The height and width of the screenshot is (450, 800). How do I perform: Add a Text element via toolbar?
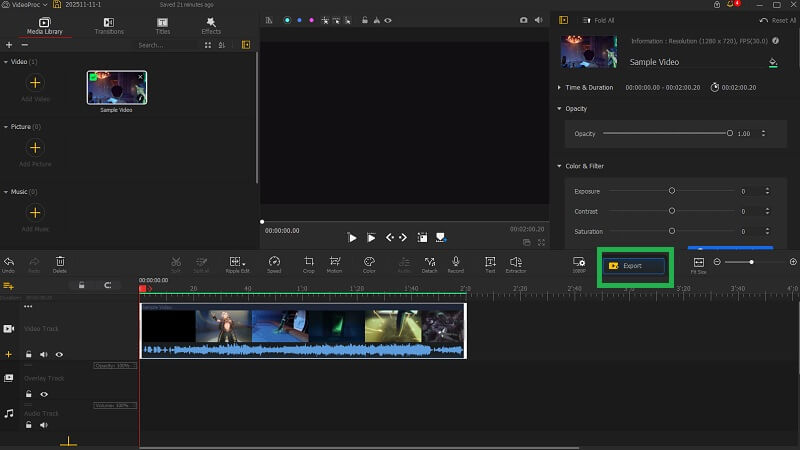pos(490,263)
